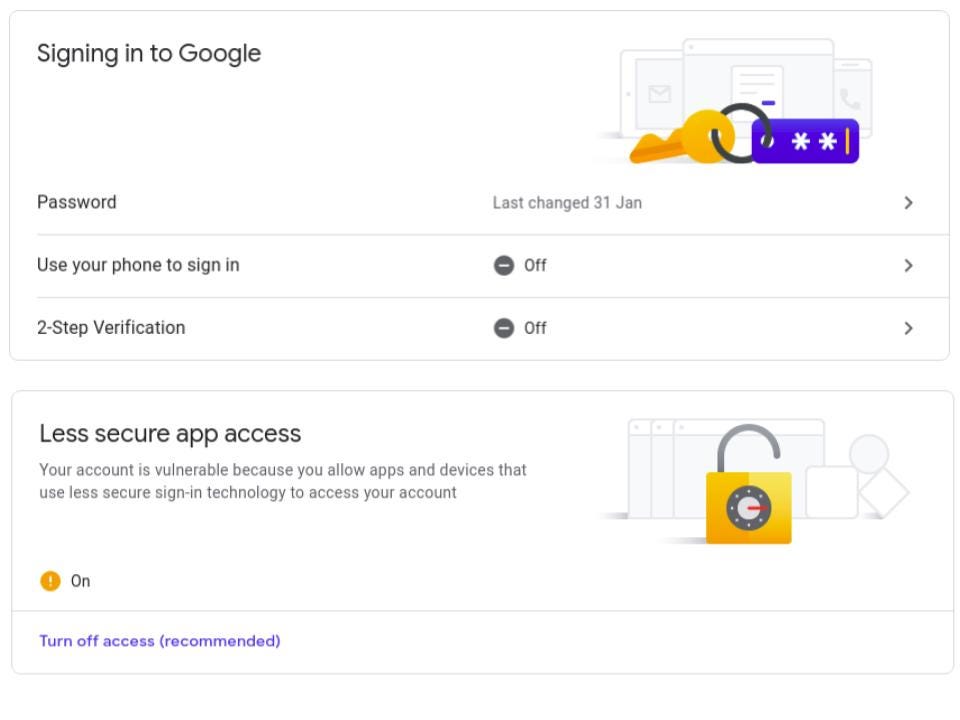This screenshot has width=960, height=720.
Task: Click the envelope icon in the header illustration
Action: pos(659,94)
